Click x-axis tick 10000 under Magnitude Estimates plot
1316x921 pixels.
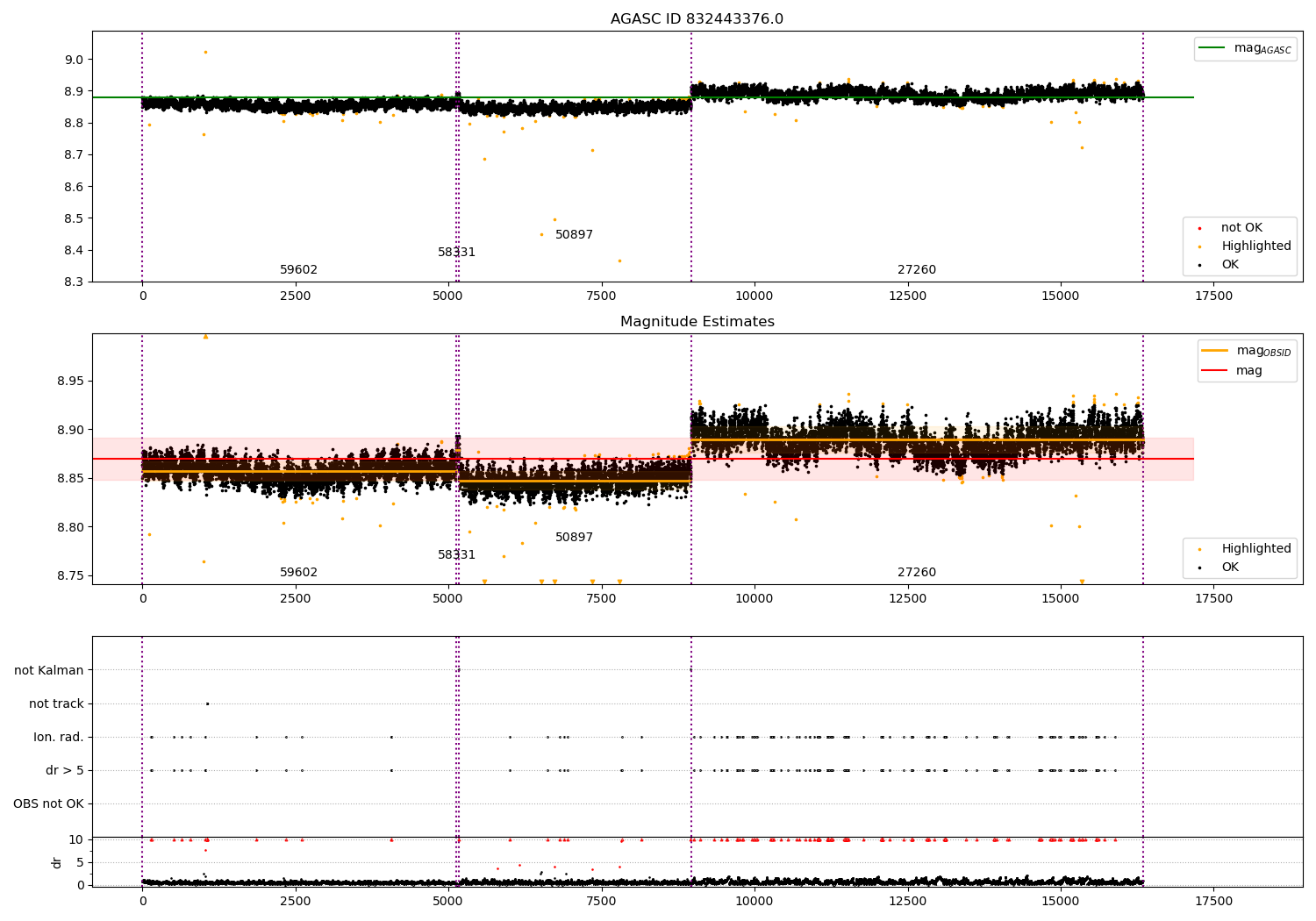(755, 599)
